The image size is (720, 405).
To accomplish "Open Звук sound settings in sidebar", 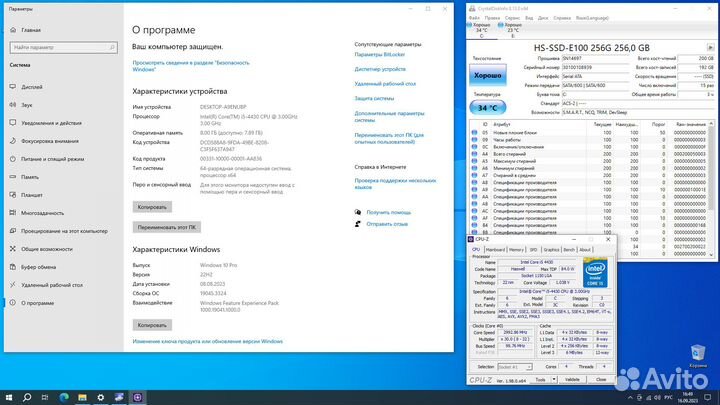I will coord(27,105).
